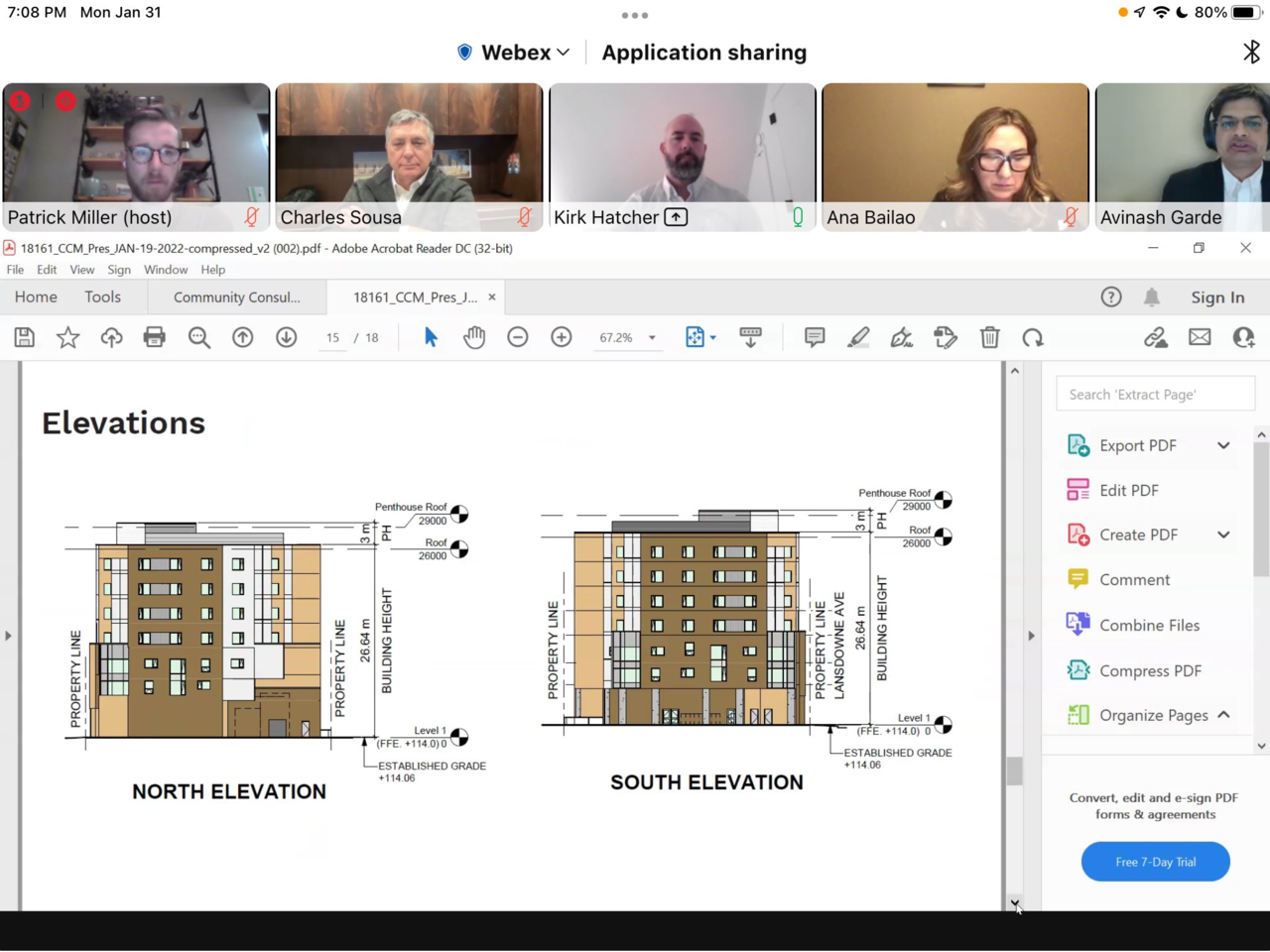Open the Webex dropdown menu

point(514,53)
